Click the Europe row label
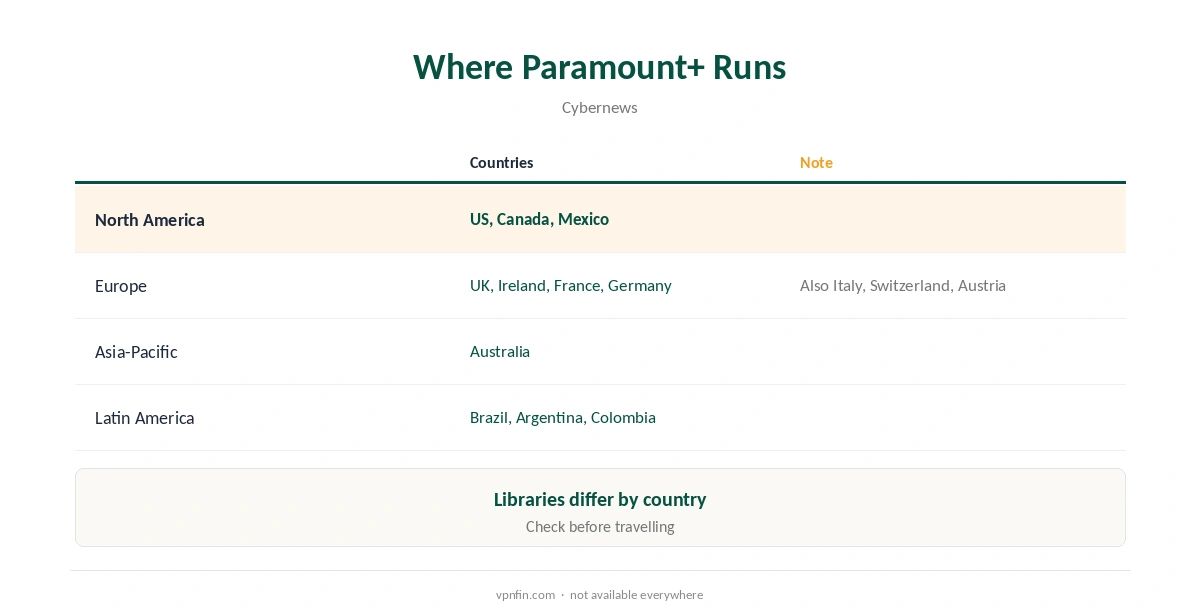 pos(121,286)
